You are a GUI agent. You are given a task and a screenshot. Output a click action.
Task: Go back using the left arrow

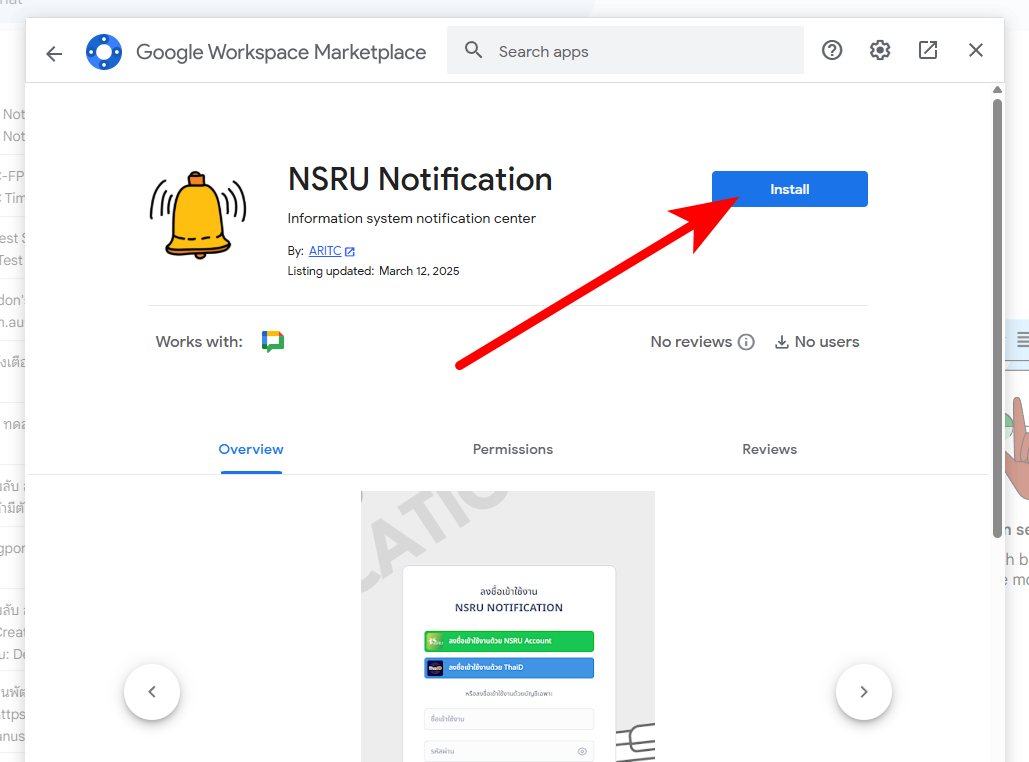[x=54, y=53]
